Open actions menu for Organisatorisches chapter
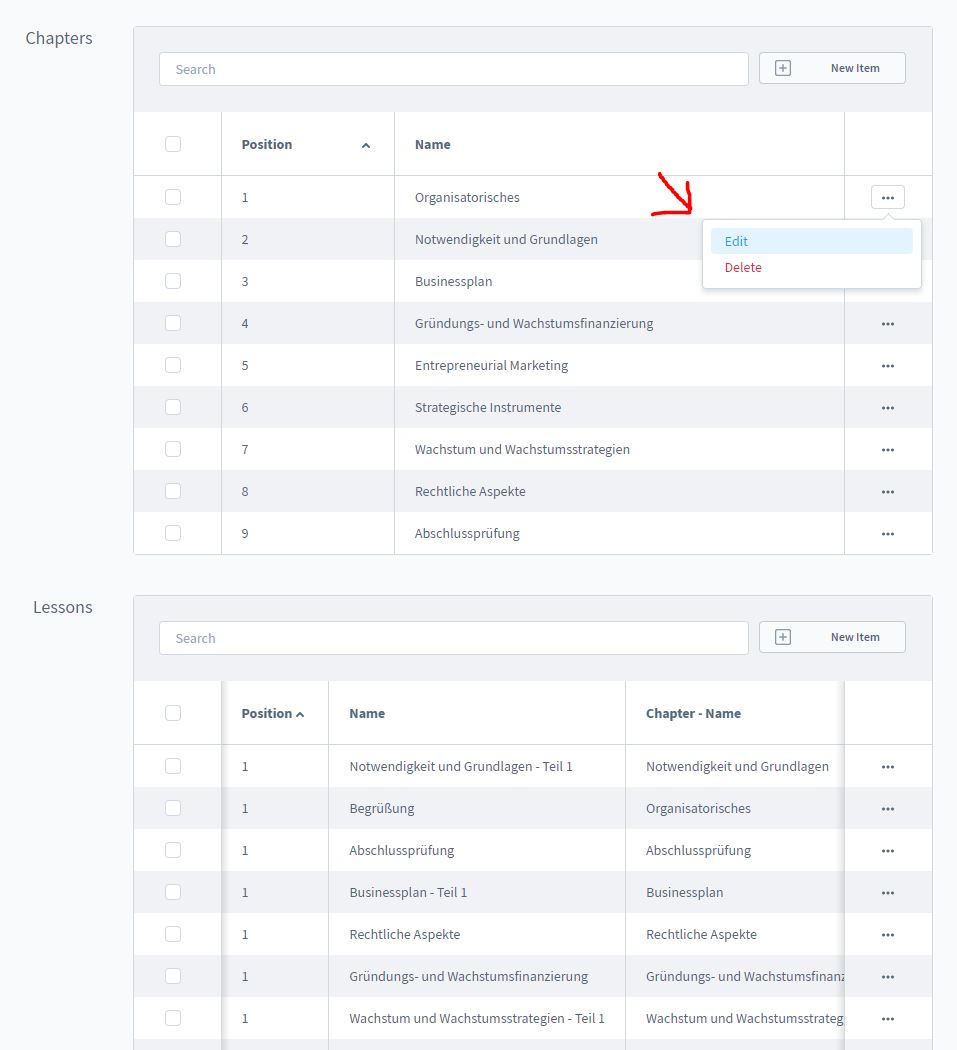Screen dimensions: 957x1050 point(887,197)
